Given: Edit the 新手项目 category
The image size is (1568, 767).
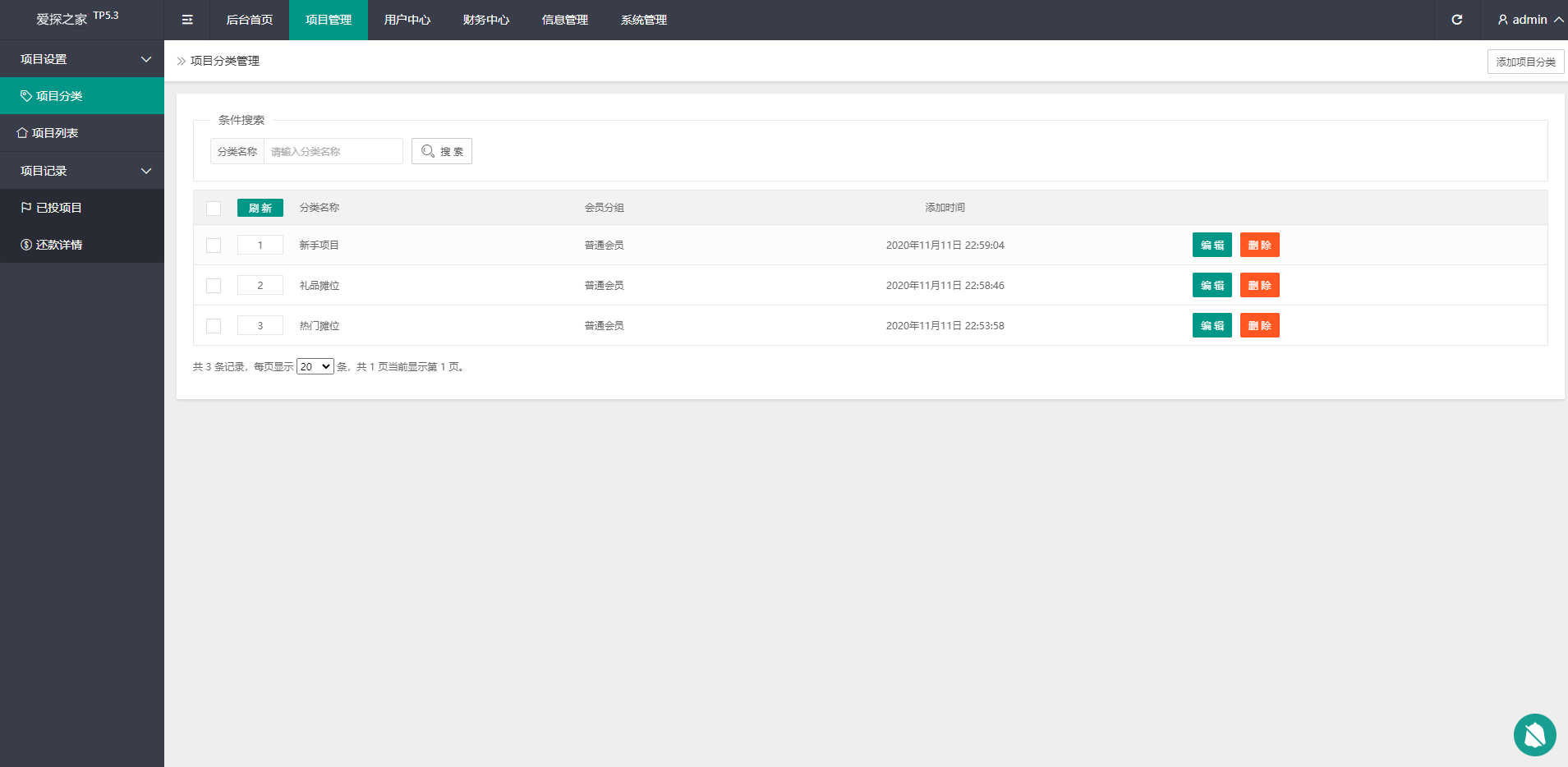Looking at the screenshot, I should coord(1212,246).
